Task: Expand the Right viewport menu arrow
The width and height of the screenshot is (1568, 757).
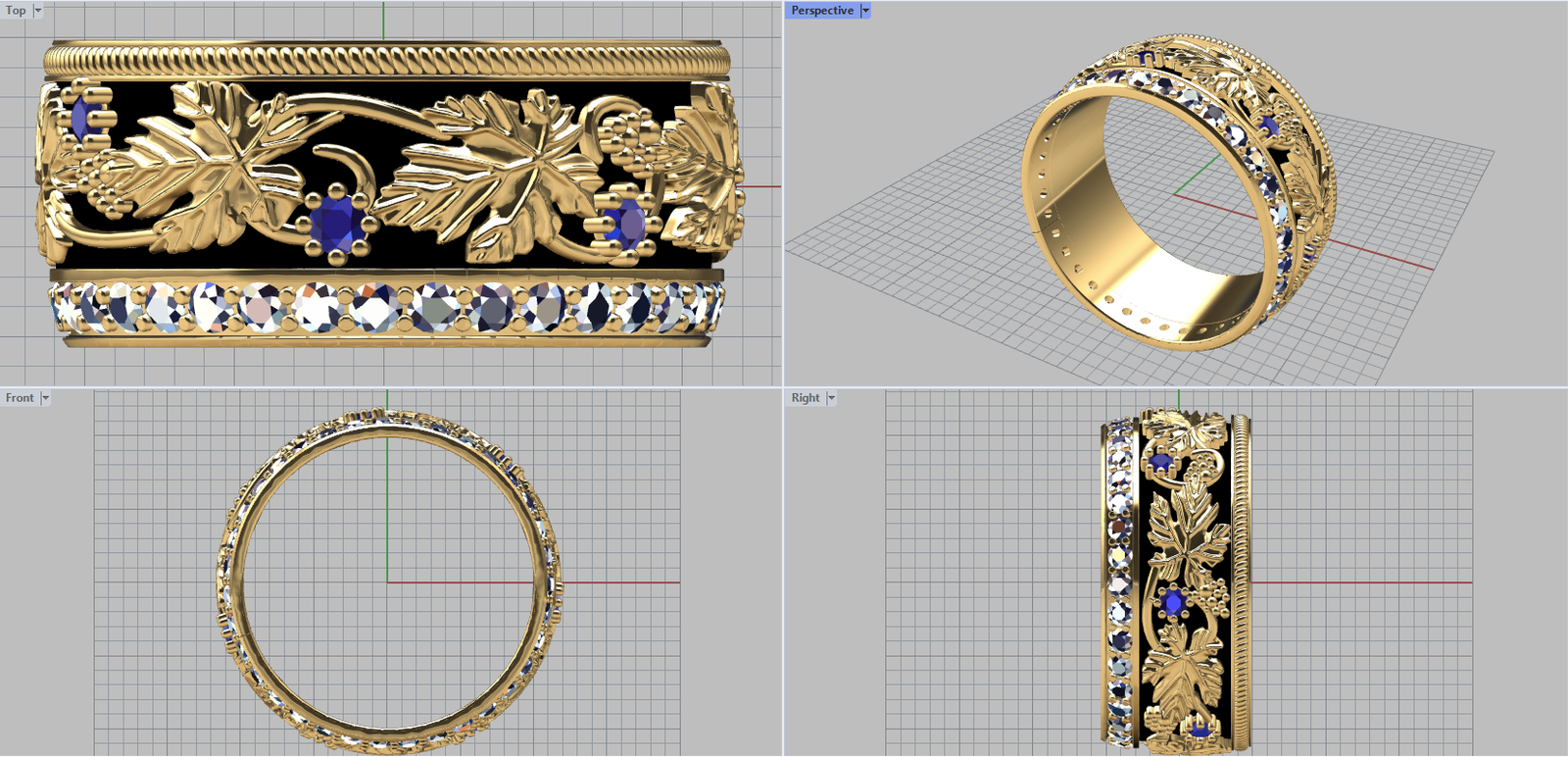Action: pyautogui.click(x=831, y=398)
